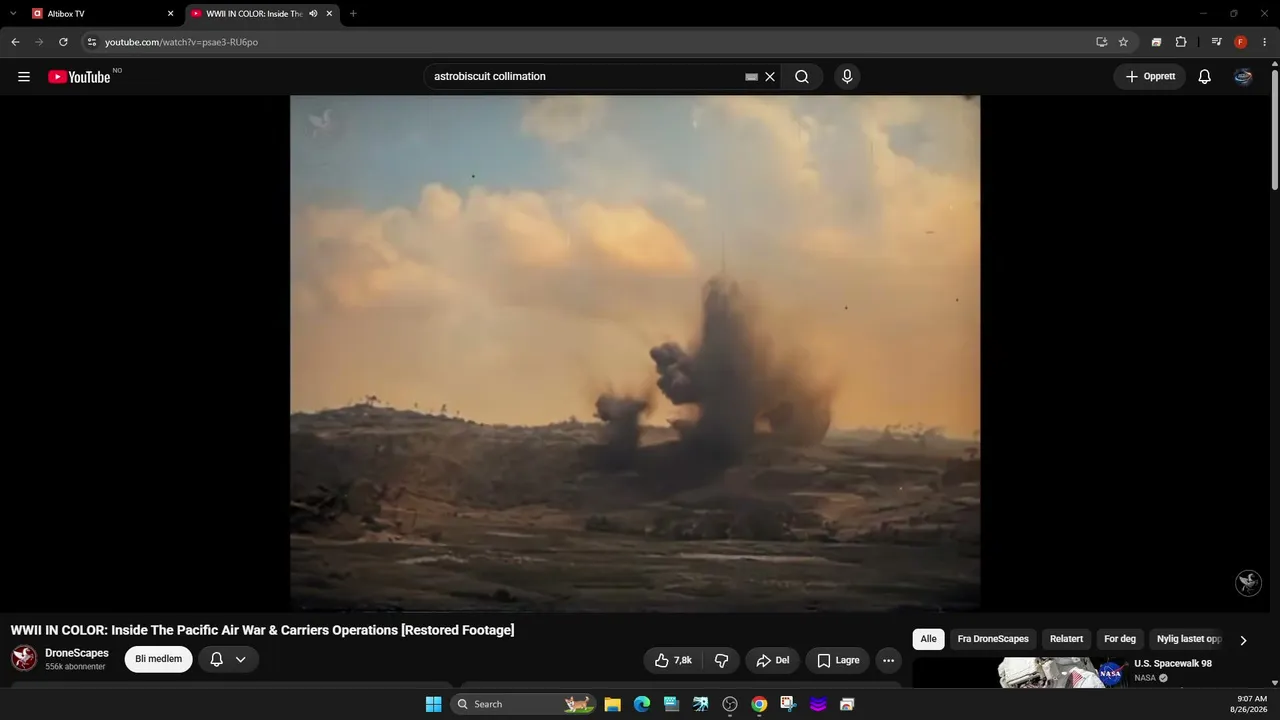
Task: Open a new browser tab
Action: (353, 14)
